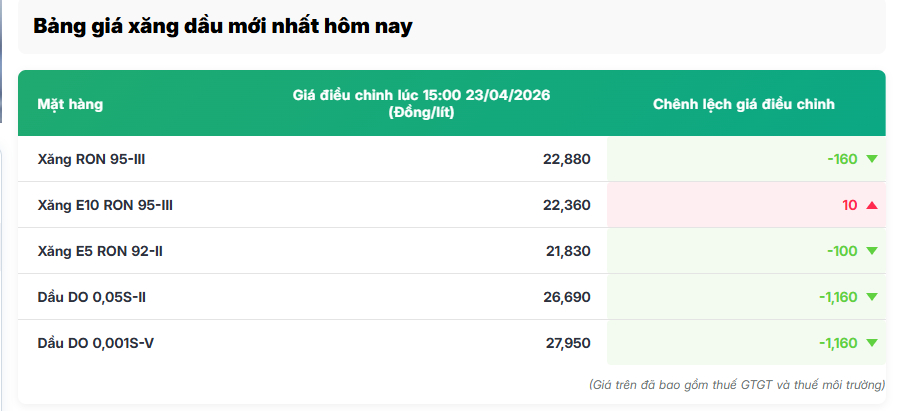This screenshot has width=901, height=411.
Task: Click the Mặt hàng column header
Action: tap(70, 104)
